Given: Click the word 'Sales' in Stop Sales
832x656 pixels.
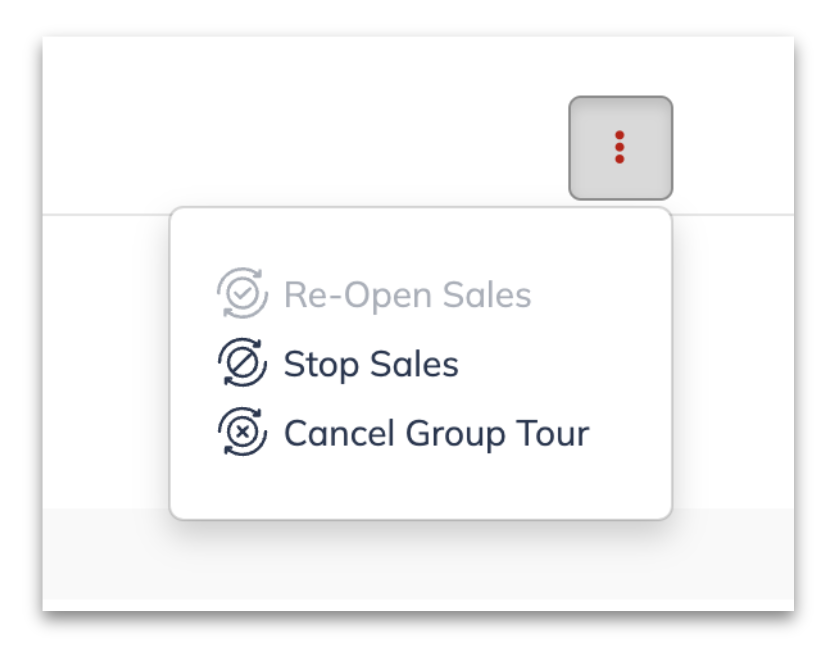Looking at the screenshot, I should (414, 364).
